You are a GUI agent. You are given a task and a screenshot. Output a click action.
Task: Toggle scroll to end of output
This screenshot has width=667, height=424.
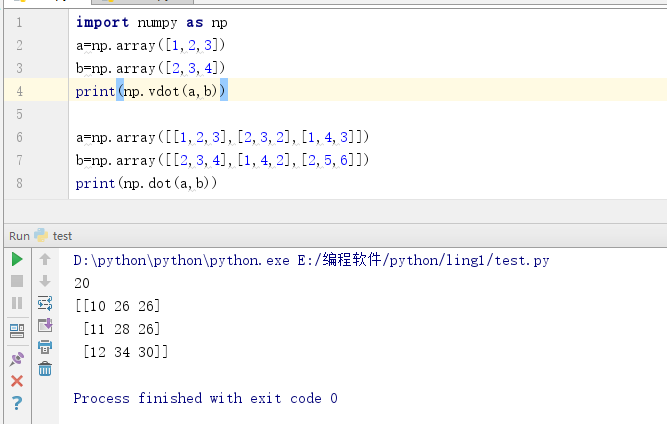pyautogui.click(x=45, y=325)
